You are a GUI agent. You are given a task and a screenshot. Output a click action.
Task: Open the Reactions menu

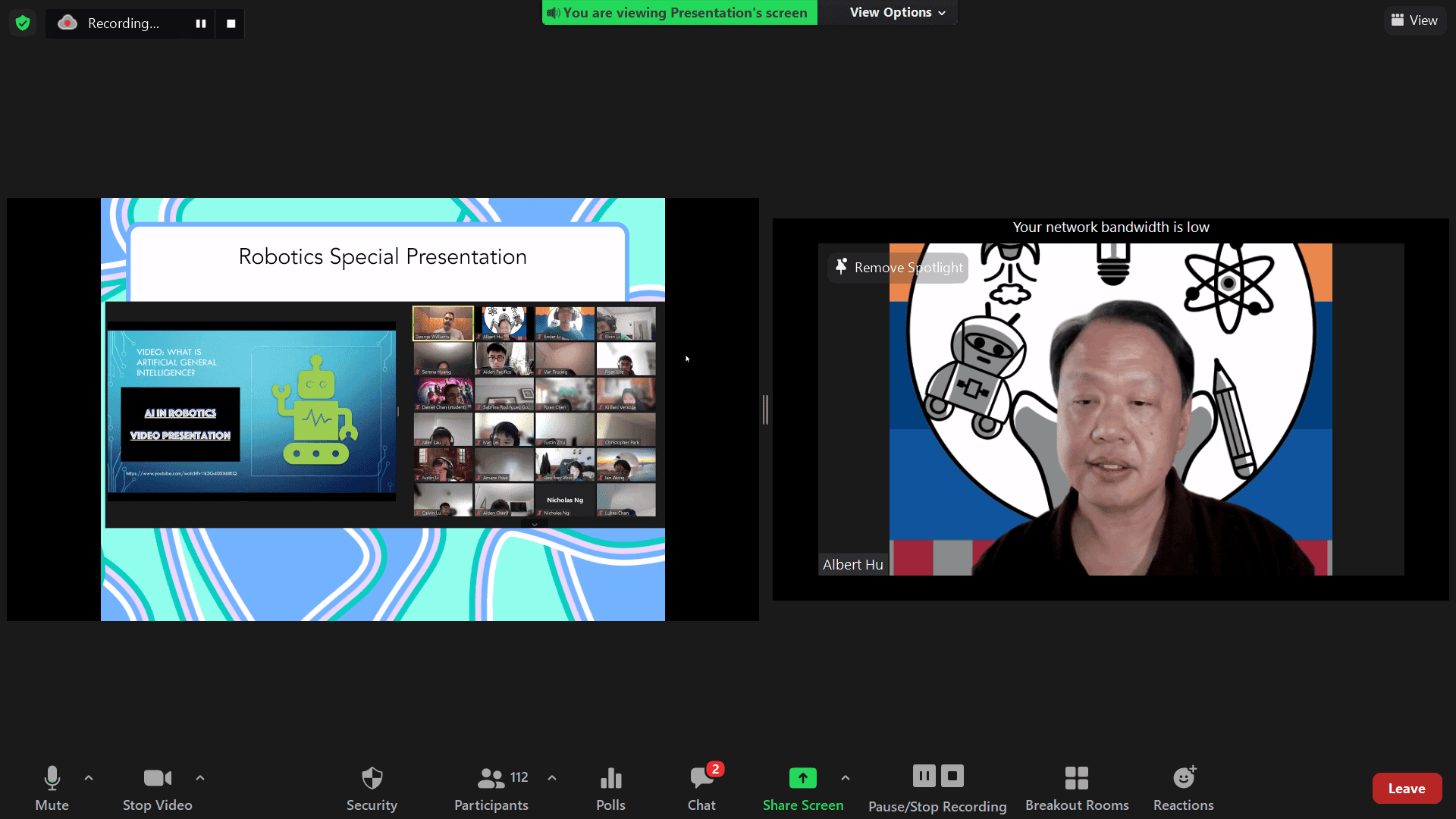pos(1184,789)
